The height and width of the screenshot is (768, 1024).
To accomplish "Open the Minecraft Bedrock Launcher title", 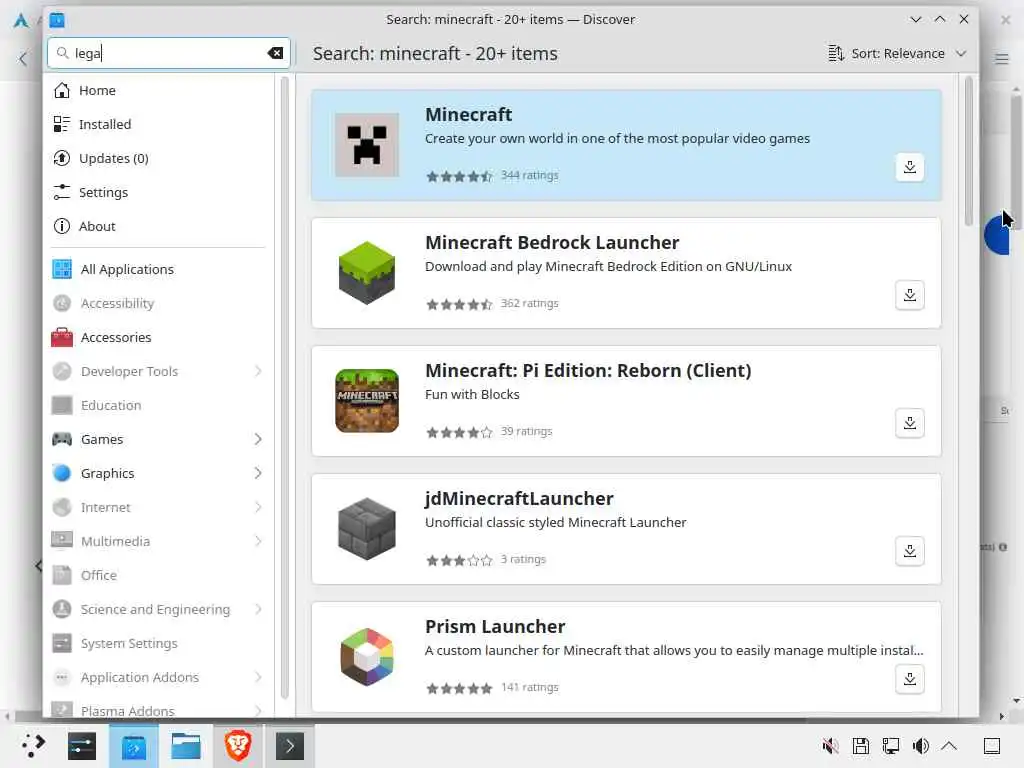I will [x=552, y=242].
